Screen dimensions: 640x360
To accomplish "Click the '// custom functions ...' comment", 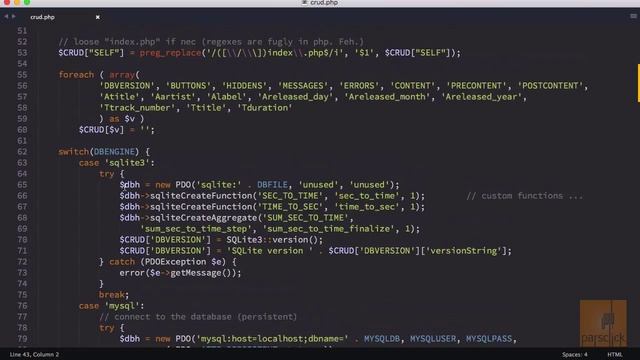I will (x=525, y=196).
